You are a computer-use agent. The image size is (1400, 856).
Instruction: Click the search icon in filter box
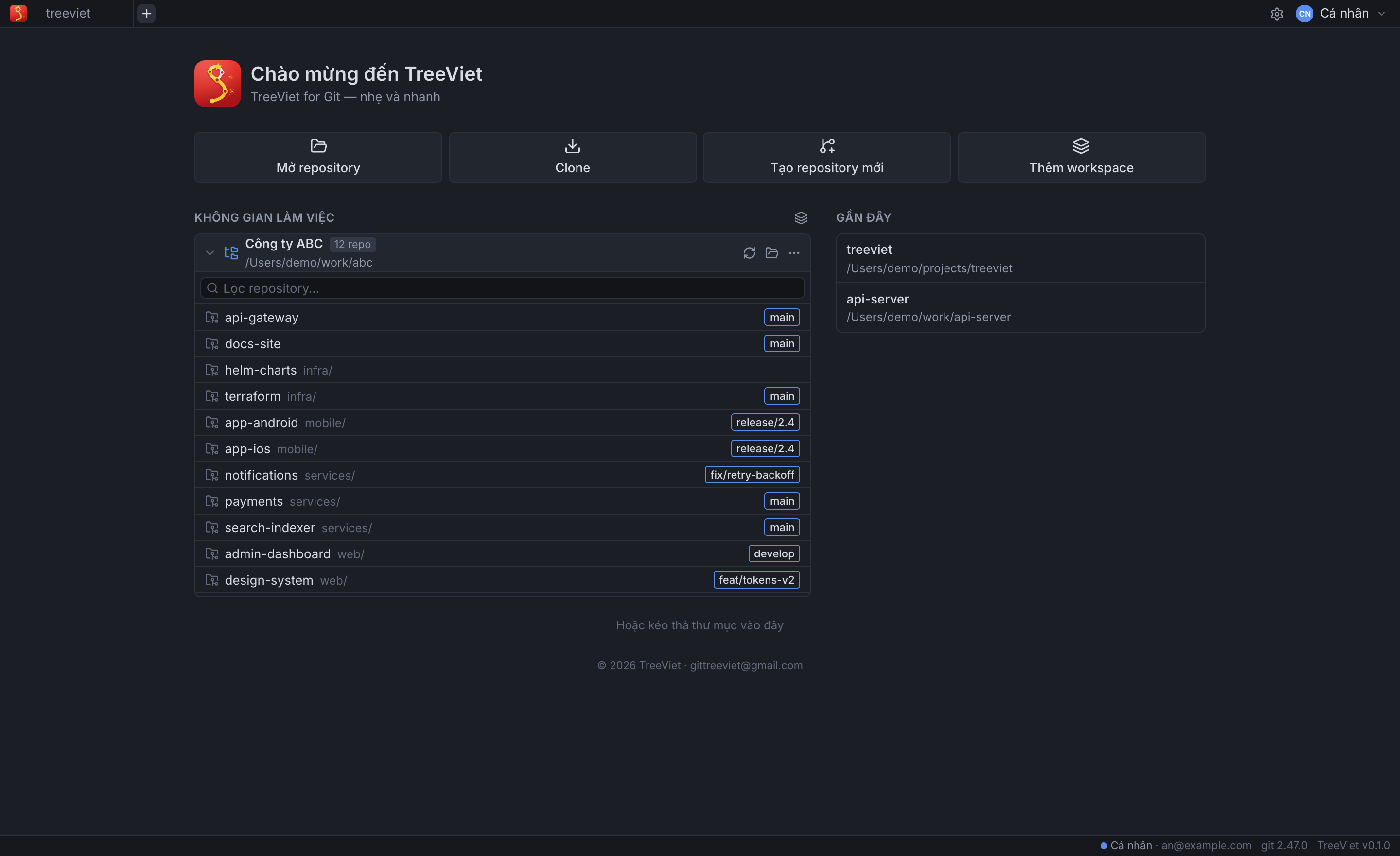tap(212, 288)
